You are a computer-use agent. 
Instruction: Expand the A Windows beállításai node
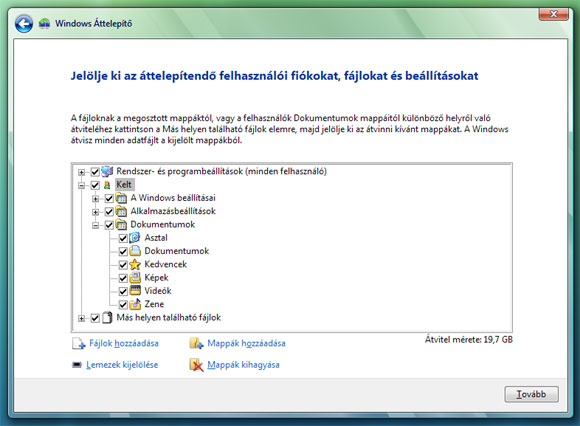[95, 199]
